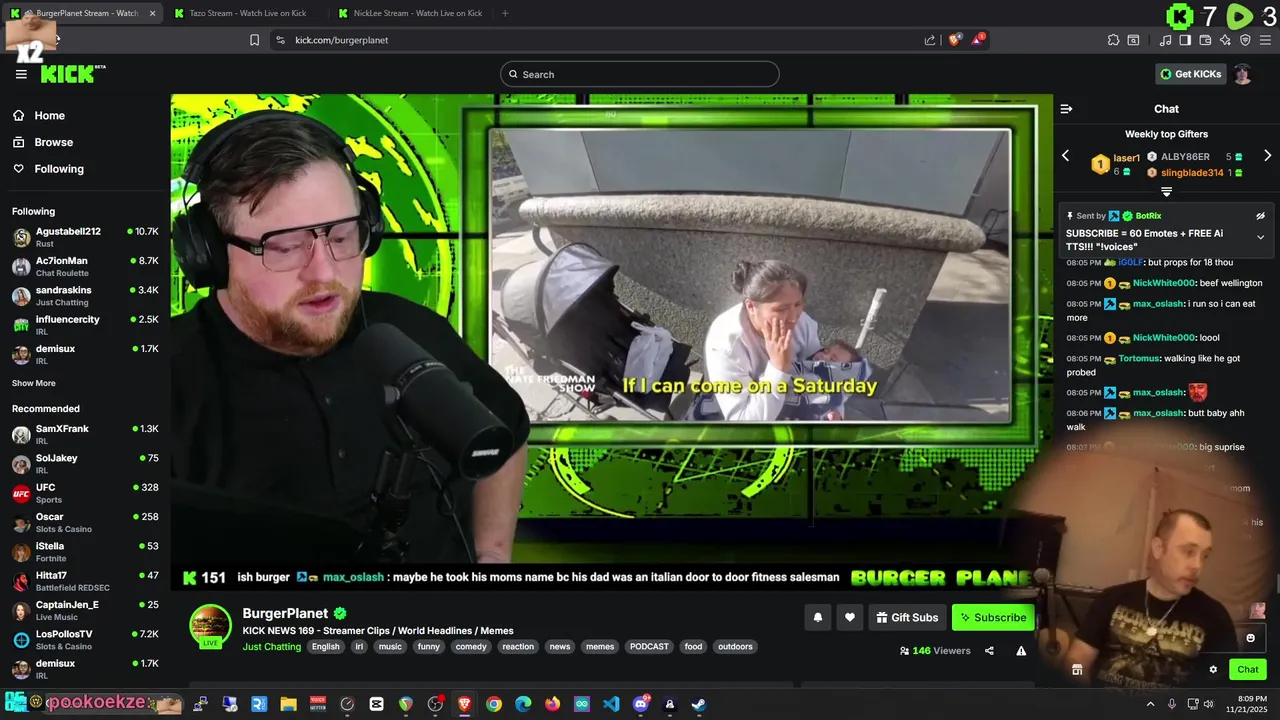Image resolution: width=1280 pixels, height=720 pixels.
Task: Open LosPollosTV recommended channel
Action: pyautogui.click(x=85, y=639)
